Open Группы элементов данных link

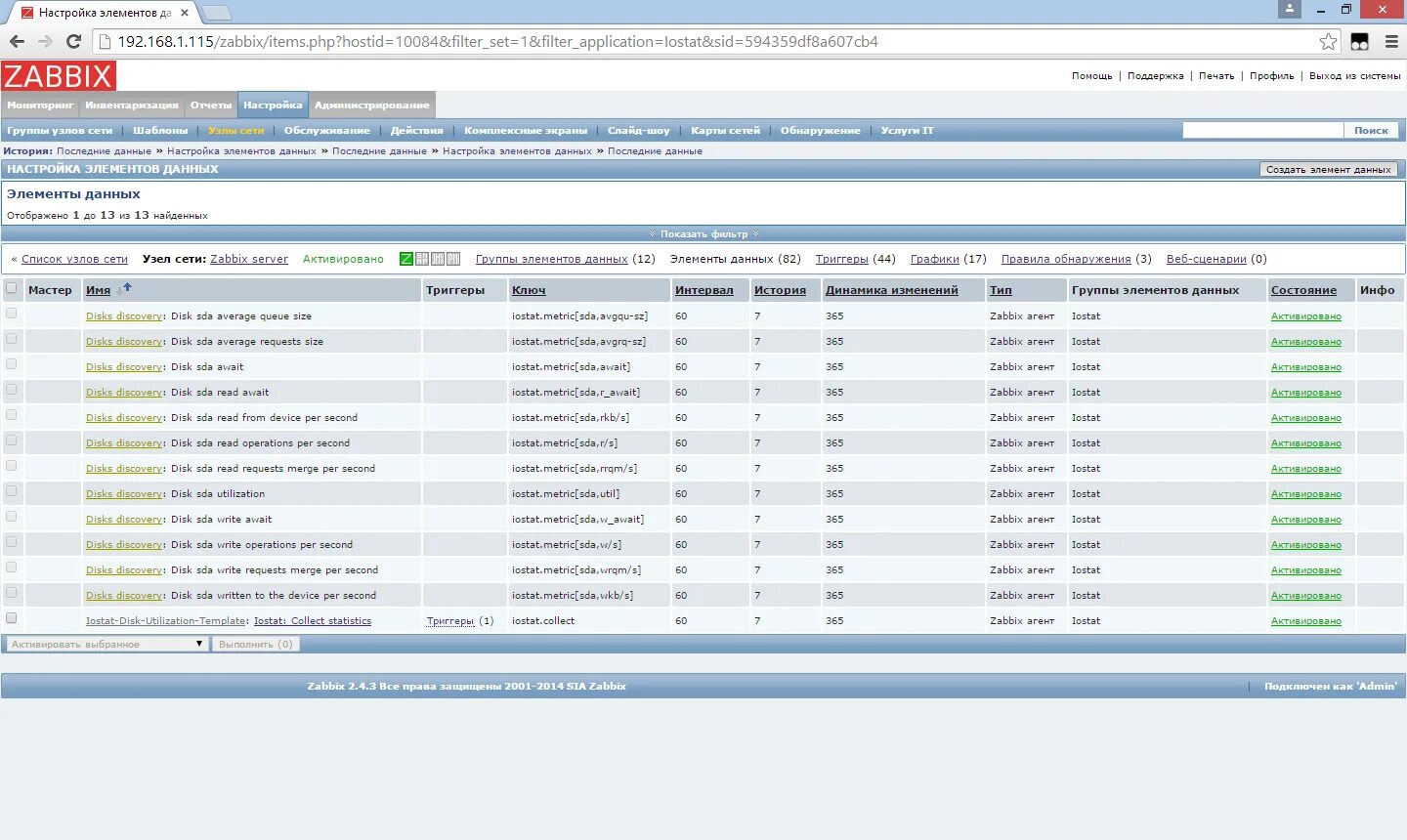[x=552, y=259]
